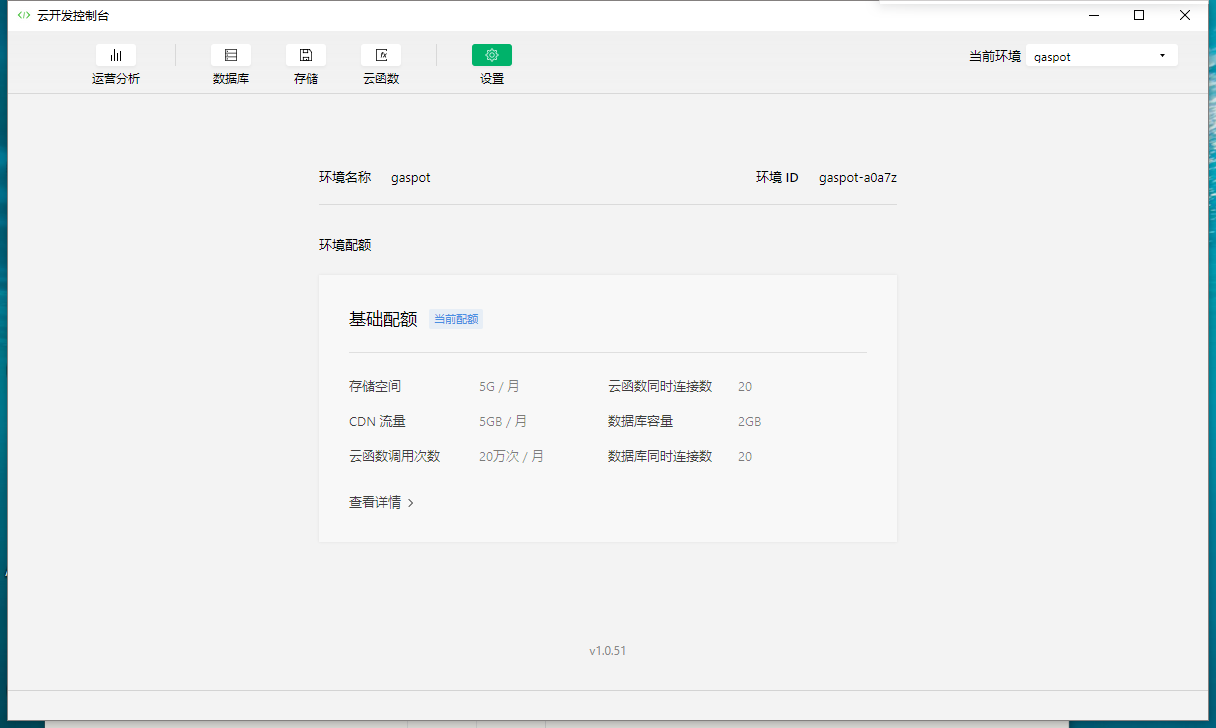The height and width of the screenshot is (728, 1216).
Task: Select the environment name gaspot text
Action: tap(411, 177)
